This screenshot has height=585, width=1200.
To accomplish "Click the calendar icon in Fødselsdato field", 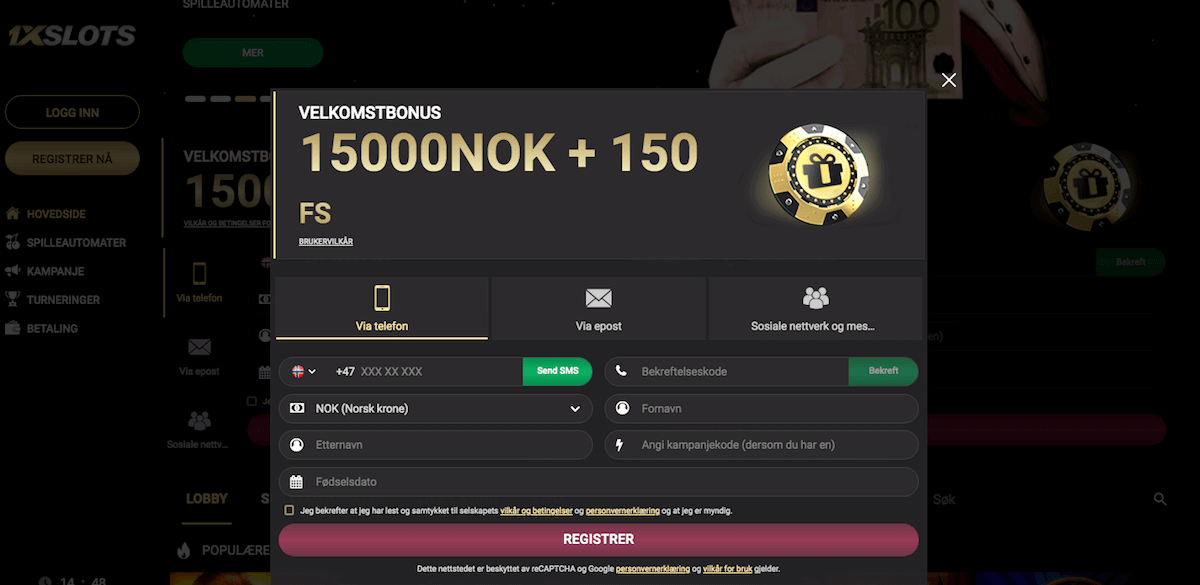I will (296, 482).
